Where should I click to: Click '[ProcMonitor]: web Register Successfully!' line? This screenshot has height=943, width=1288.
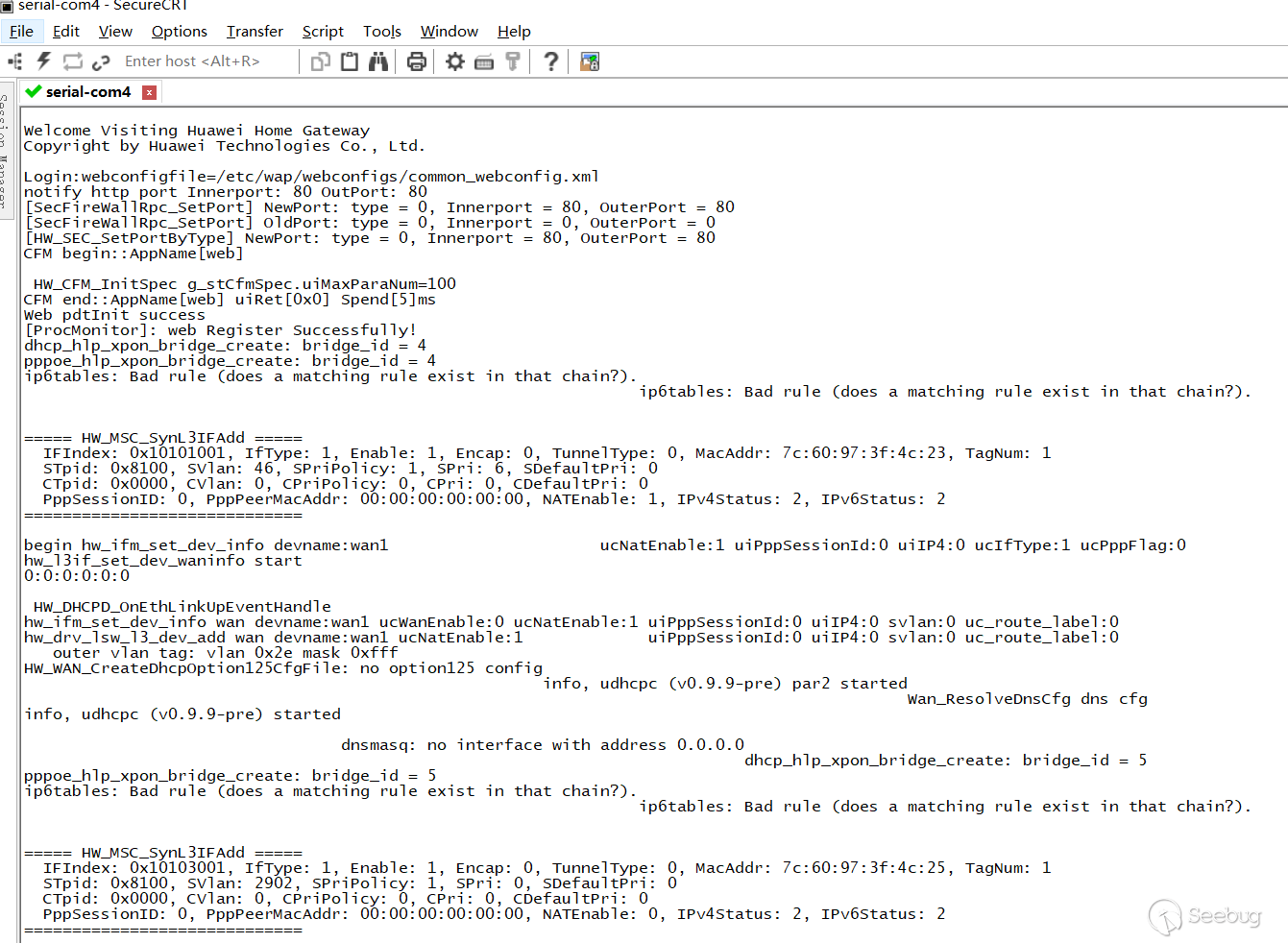click(220, 330)
